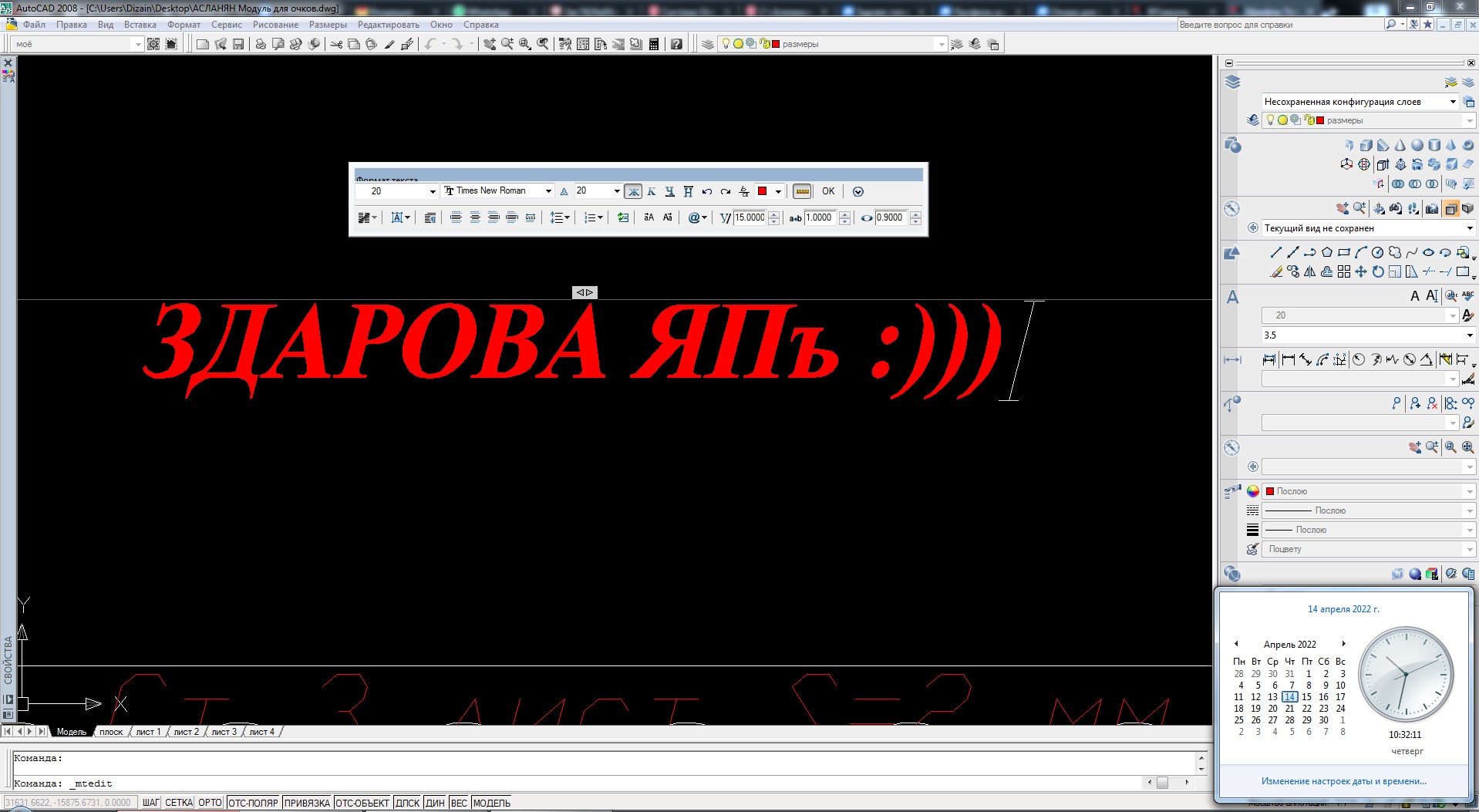Select the Line tool in dashboard
This screenshot has width=1479, height=812.
pyautogui.click(x=1275, y=252)
